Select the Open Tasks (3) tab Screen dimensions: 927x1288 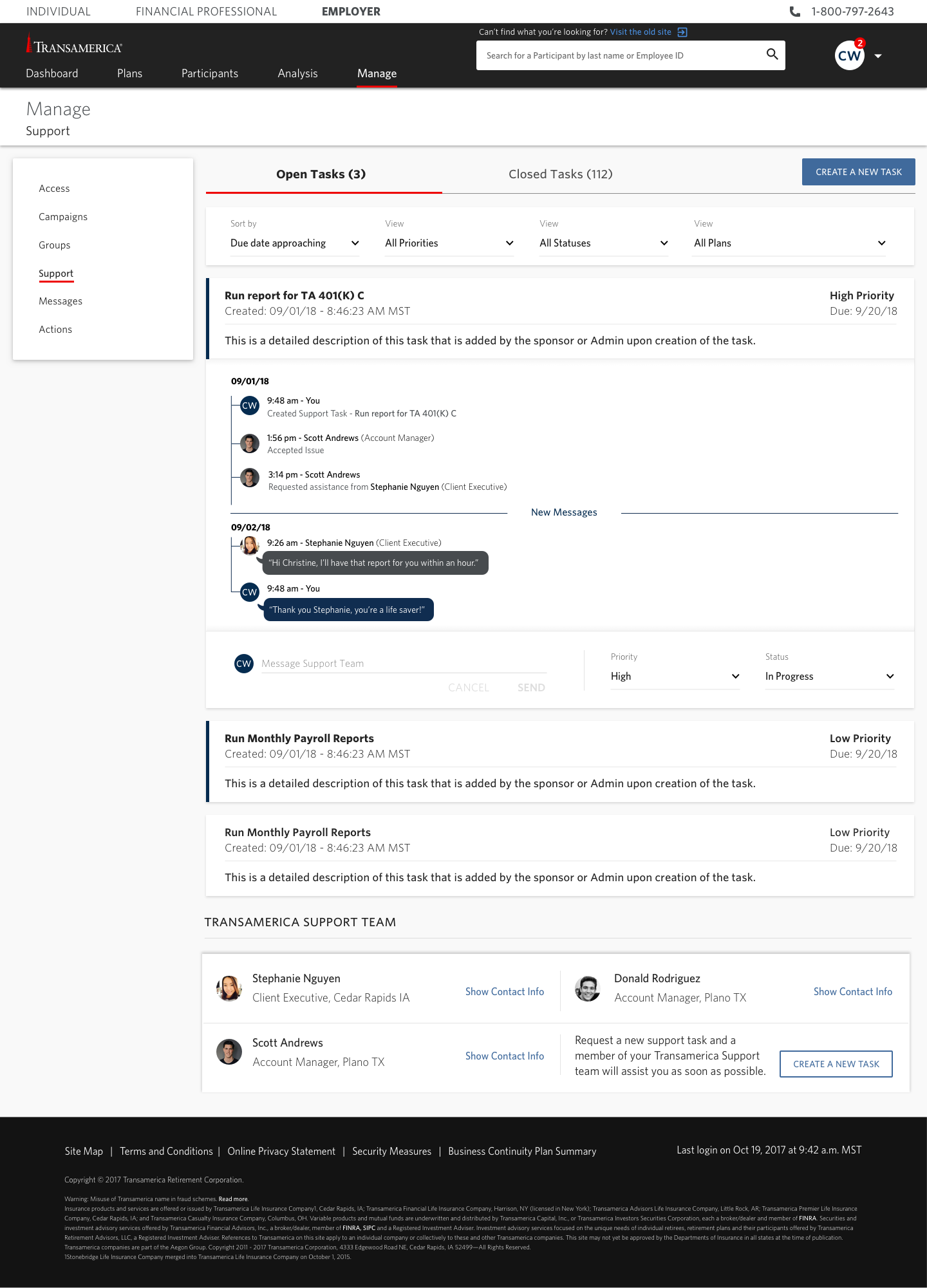[321, 174]
